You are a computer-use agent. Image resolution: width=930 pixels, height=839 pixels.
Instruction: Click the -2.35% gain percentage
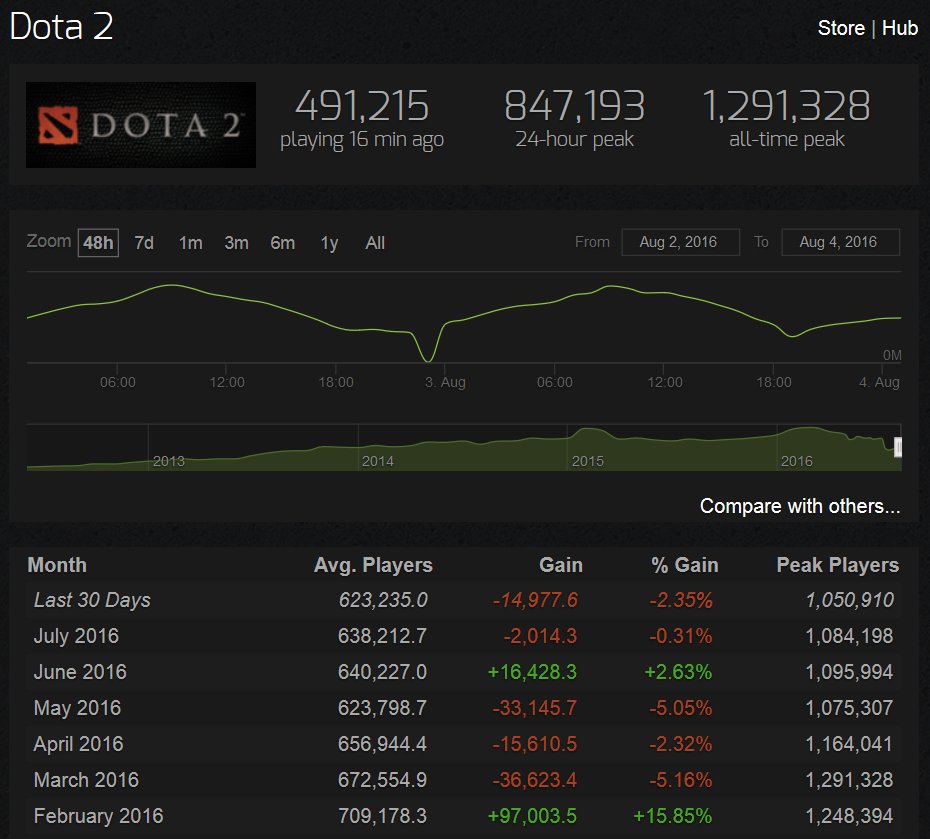tap(681, 600)
